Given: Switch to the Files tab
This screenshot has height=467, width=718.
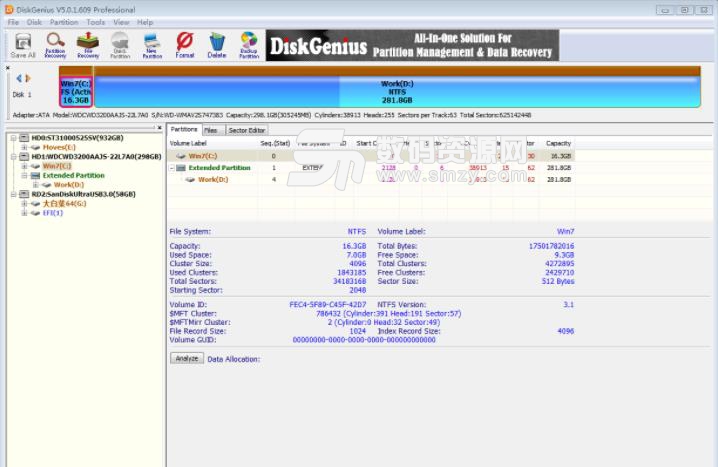Looking at the screenshot, I should pyautogui.click(x=211, y=130).
